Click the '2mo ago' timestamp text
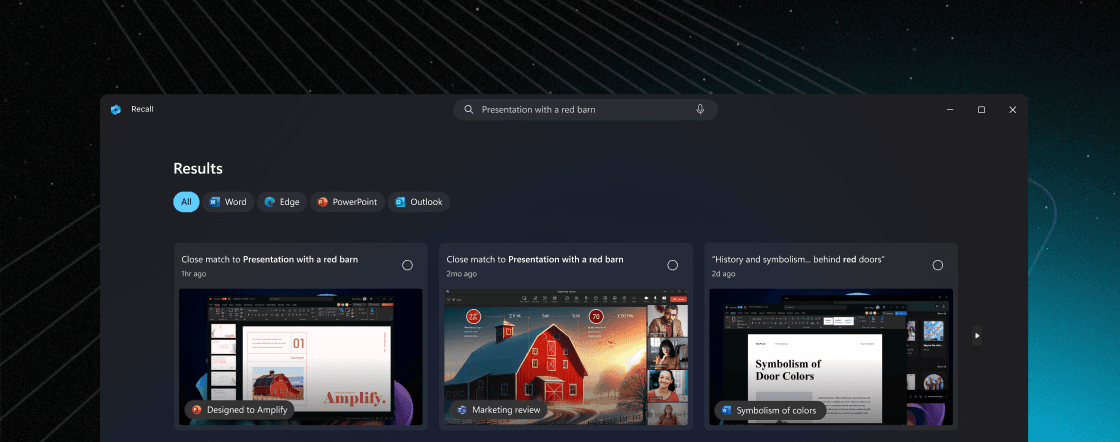Viewport: 1120px width, 442px height. click(x=461, y=273)
